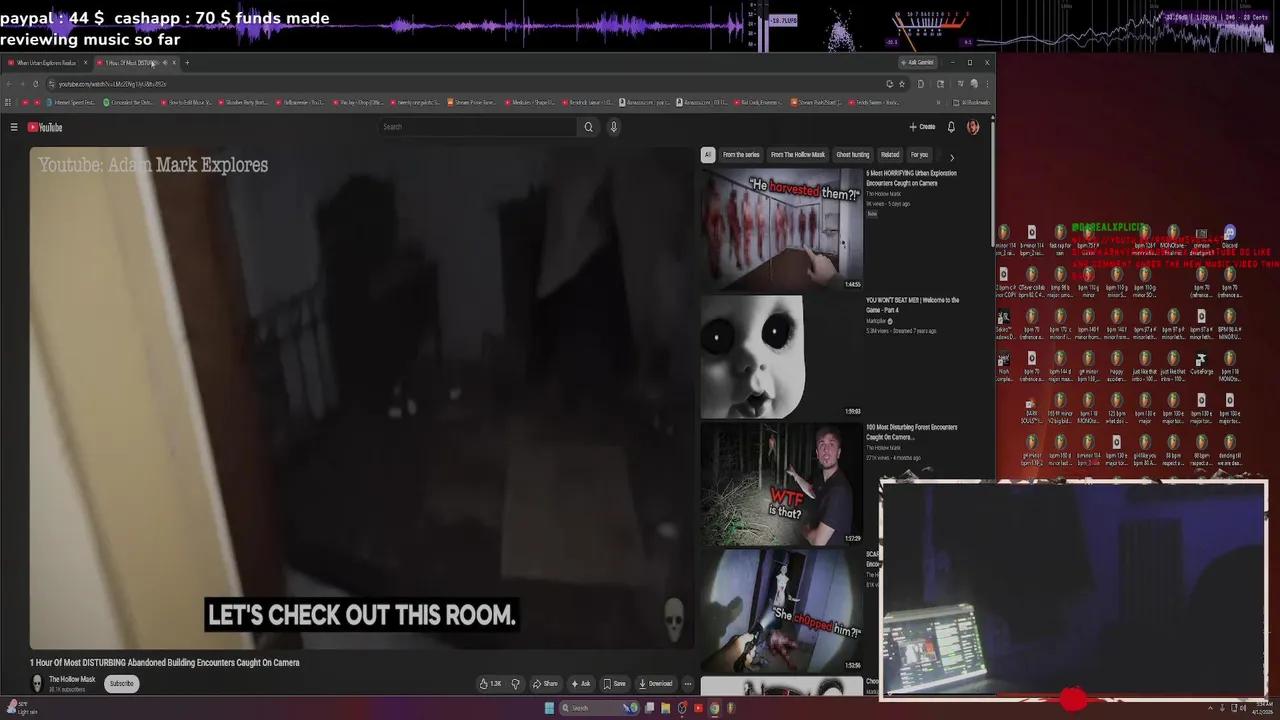Open the "All Bookmarks" folder
Screen dimensions: 1280x720
(972, 102)
